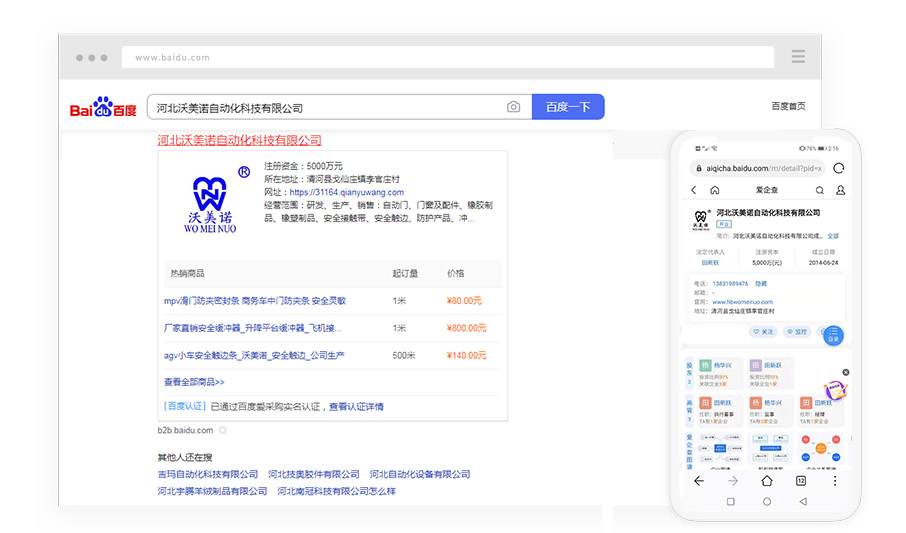
Task: Click the ¥140.00元 price
Action: point(466,355)
